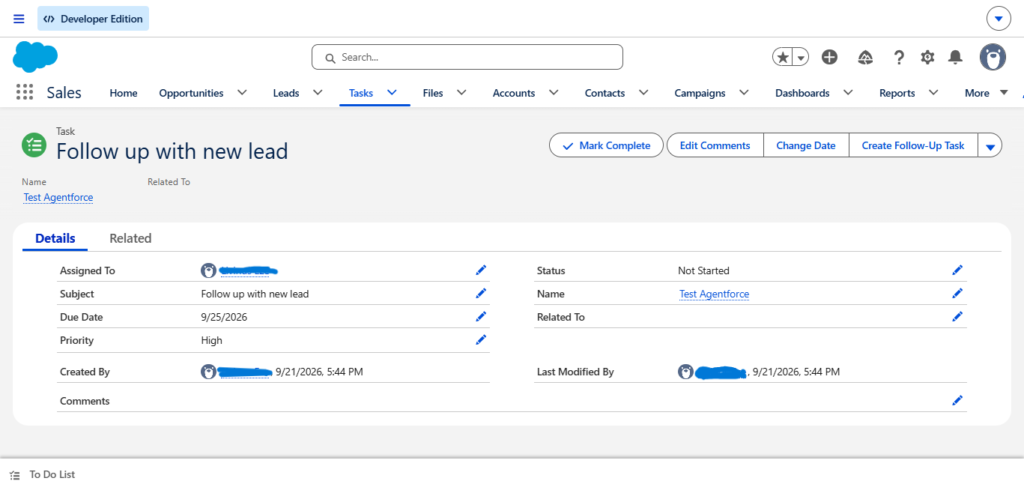Open the hamburger menu at top left

pyautogui.click(x=19, y=19)
